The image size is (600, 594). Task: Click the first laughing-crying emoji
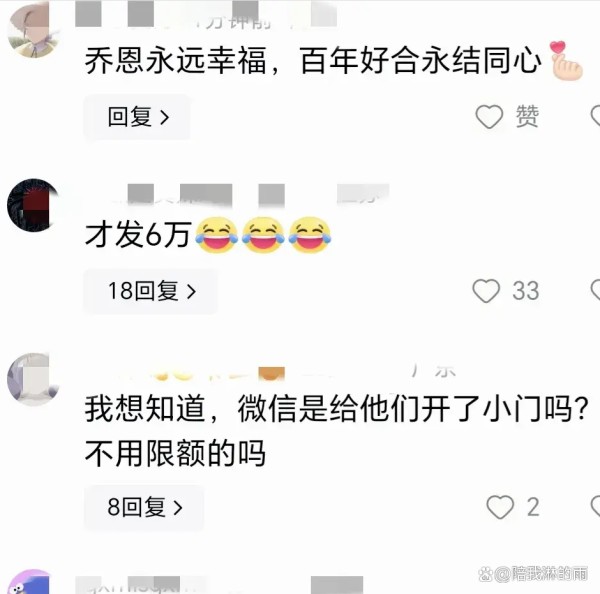(217, 235)
